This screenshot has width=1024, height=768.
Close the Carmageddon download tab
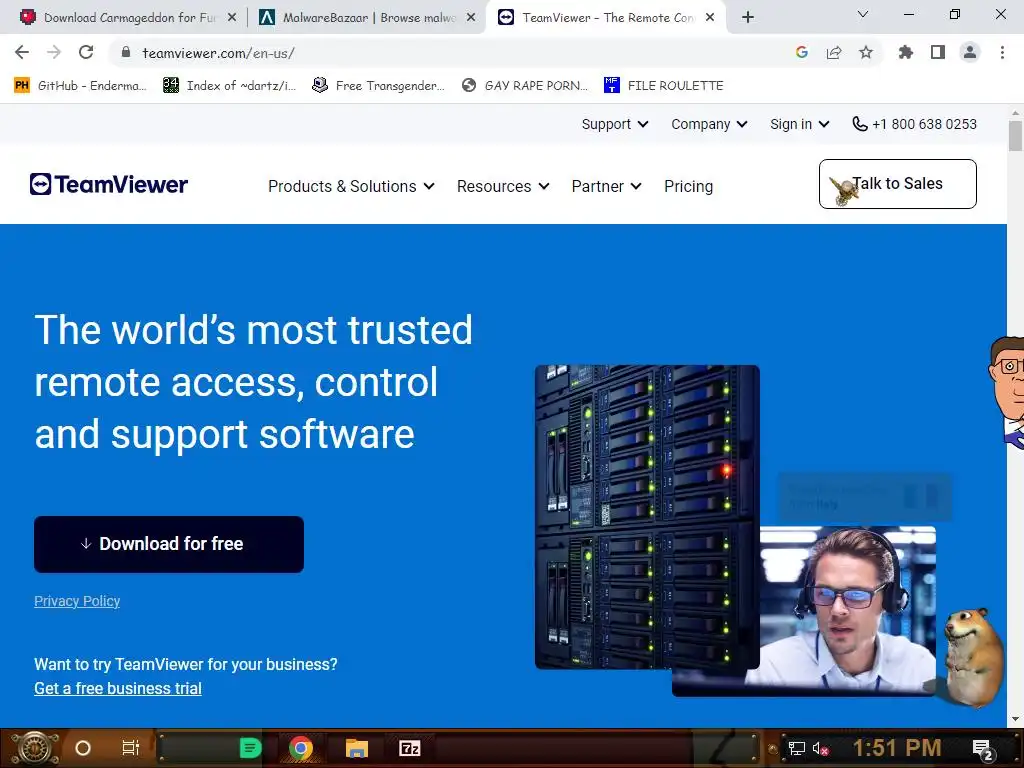click(x=232, y=18)
